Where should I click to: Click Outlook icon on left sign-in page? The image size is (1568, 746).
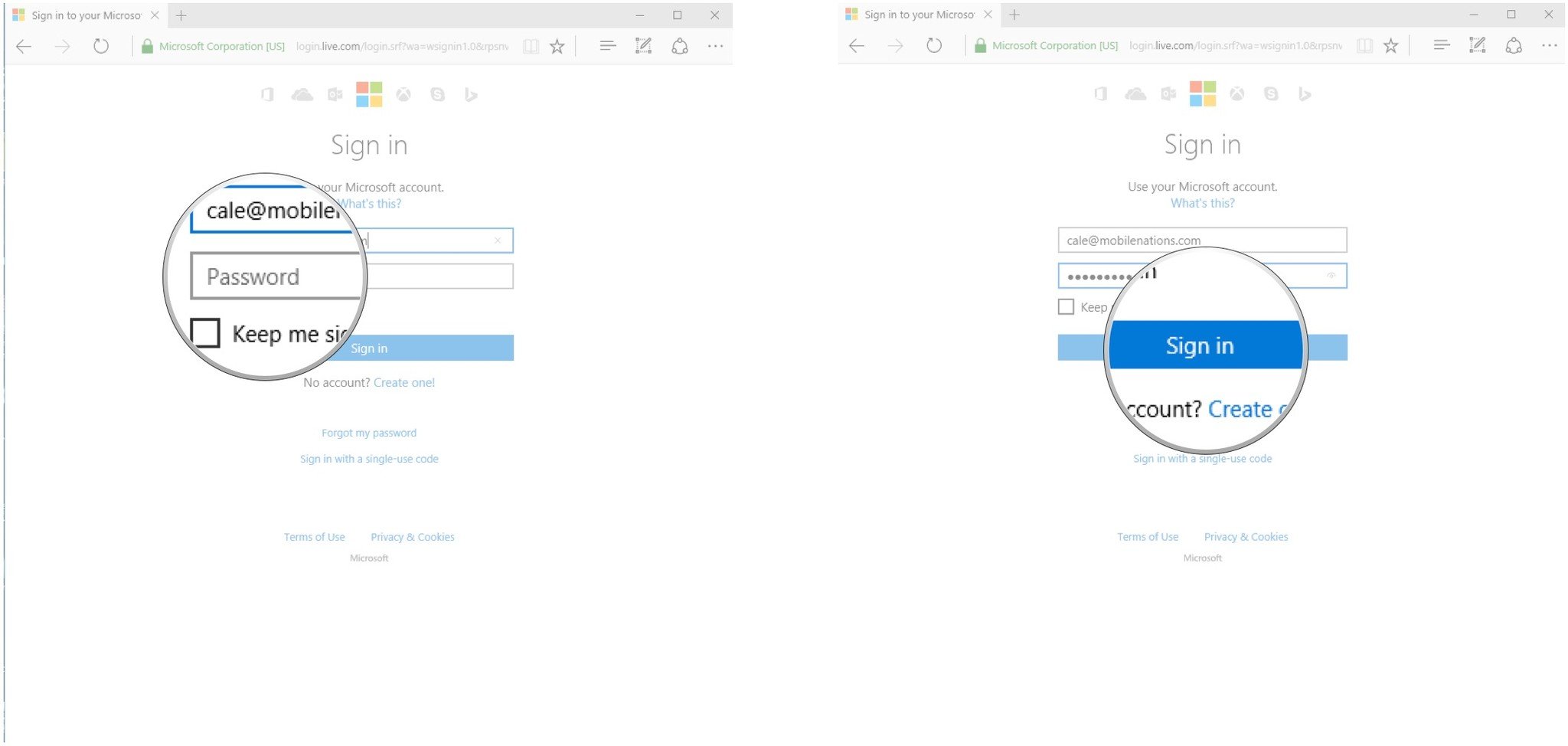click(x=335, y=95)
